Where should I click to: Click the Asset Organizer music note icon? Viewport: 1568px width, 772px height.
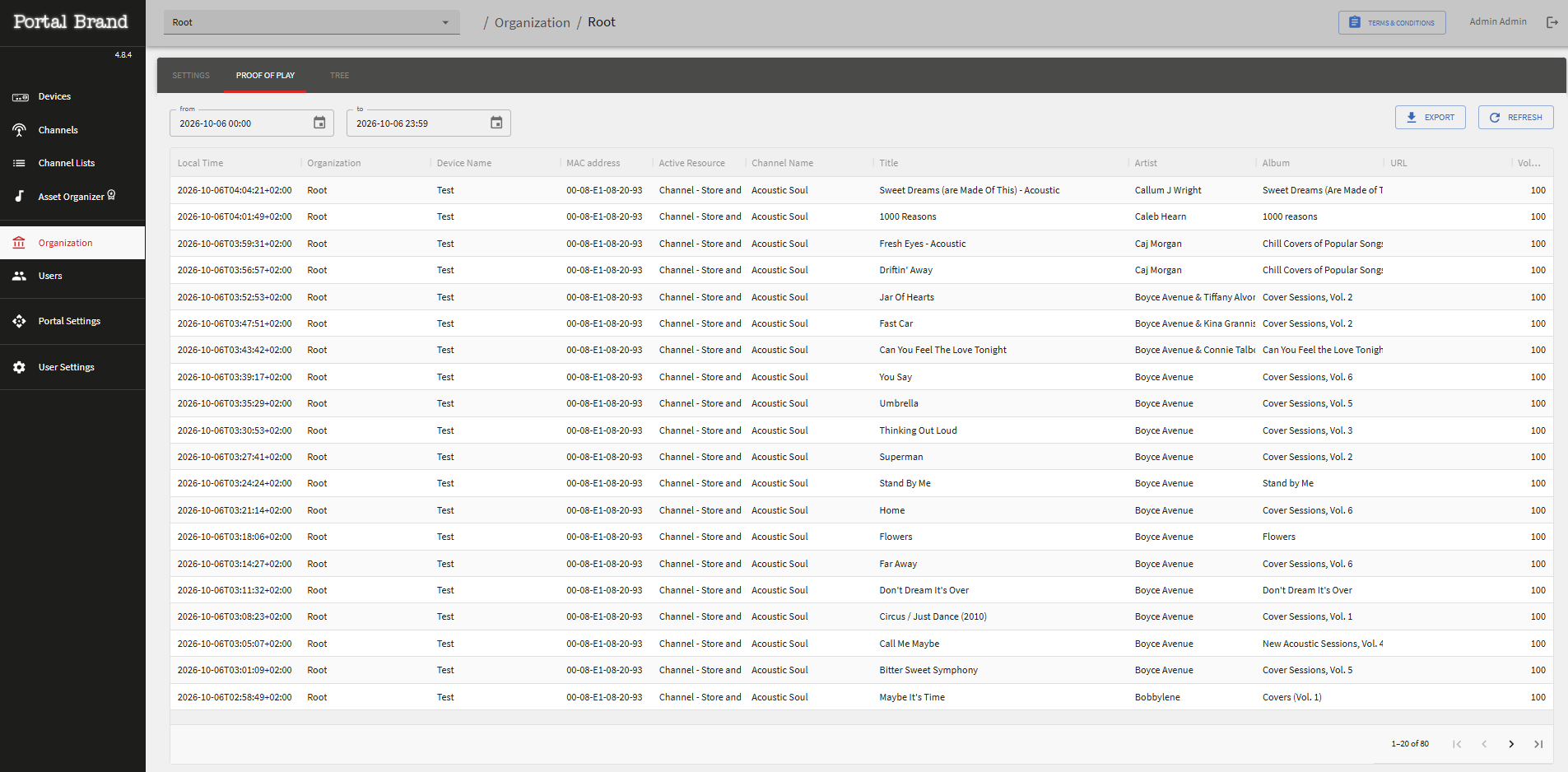19,196
